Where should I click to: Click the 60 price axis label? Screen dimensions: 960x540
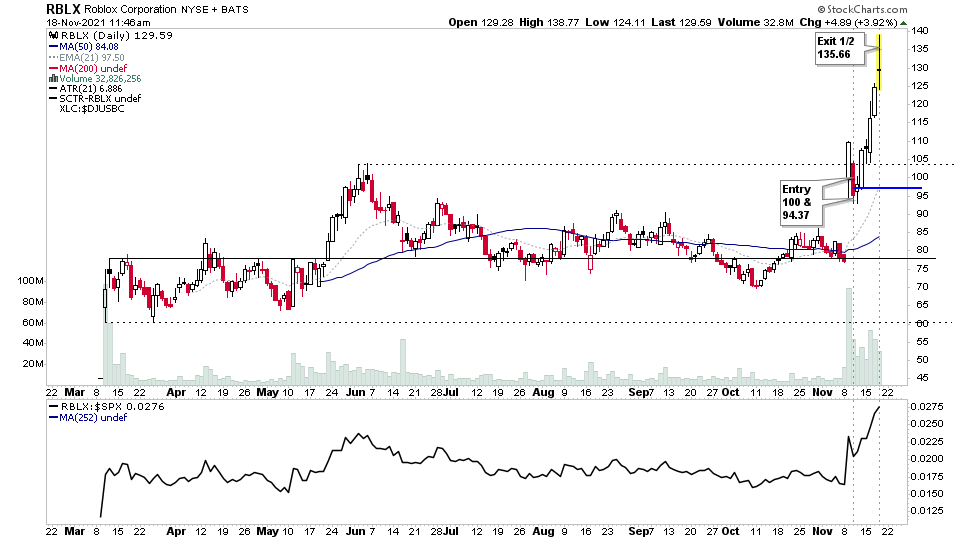click(921, 323)
